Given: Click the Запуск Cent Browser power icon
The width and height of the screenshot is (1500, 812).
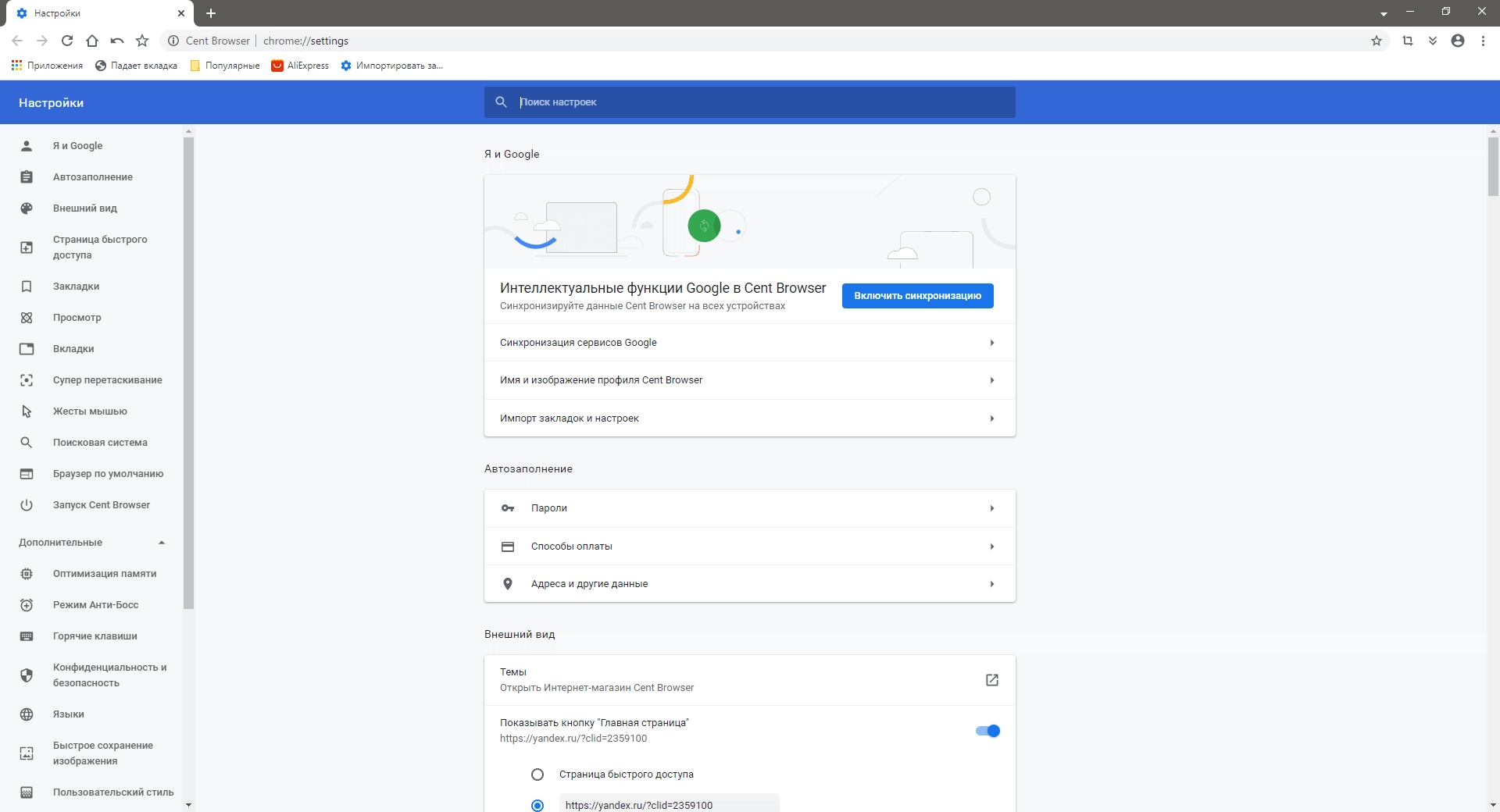Looking at the screenshot, I should pos(27,505).
